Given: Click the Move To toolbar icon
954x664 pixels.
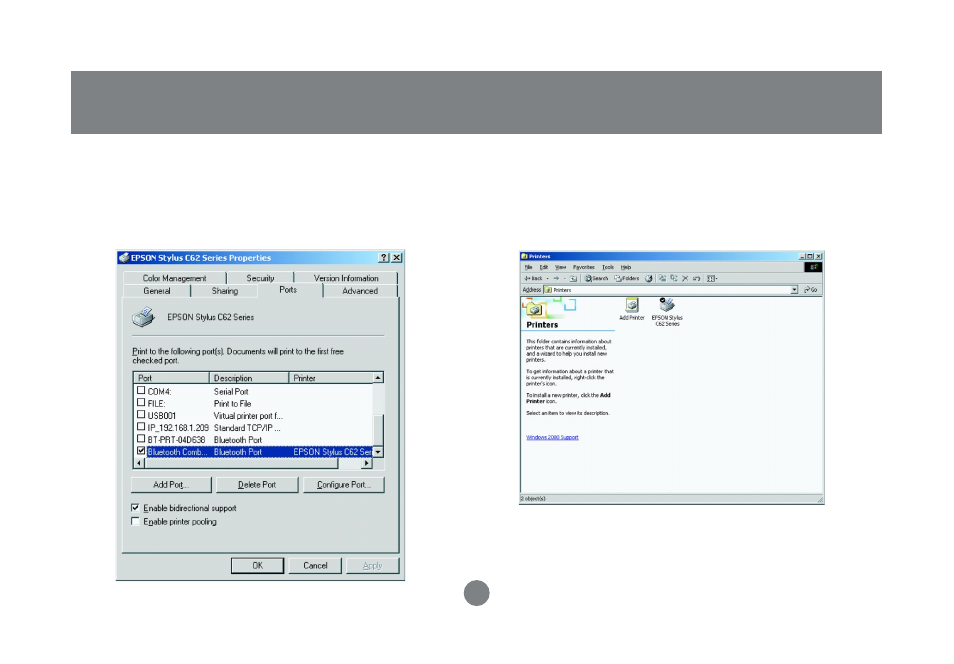Looking at the screenshot, I should [x=663, y=278].
